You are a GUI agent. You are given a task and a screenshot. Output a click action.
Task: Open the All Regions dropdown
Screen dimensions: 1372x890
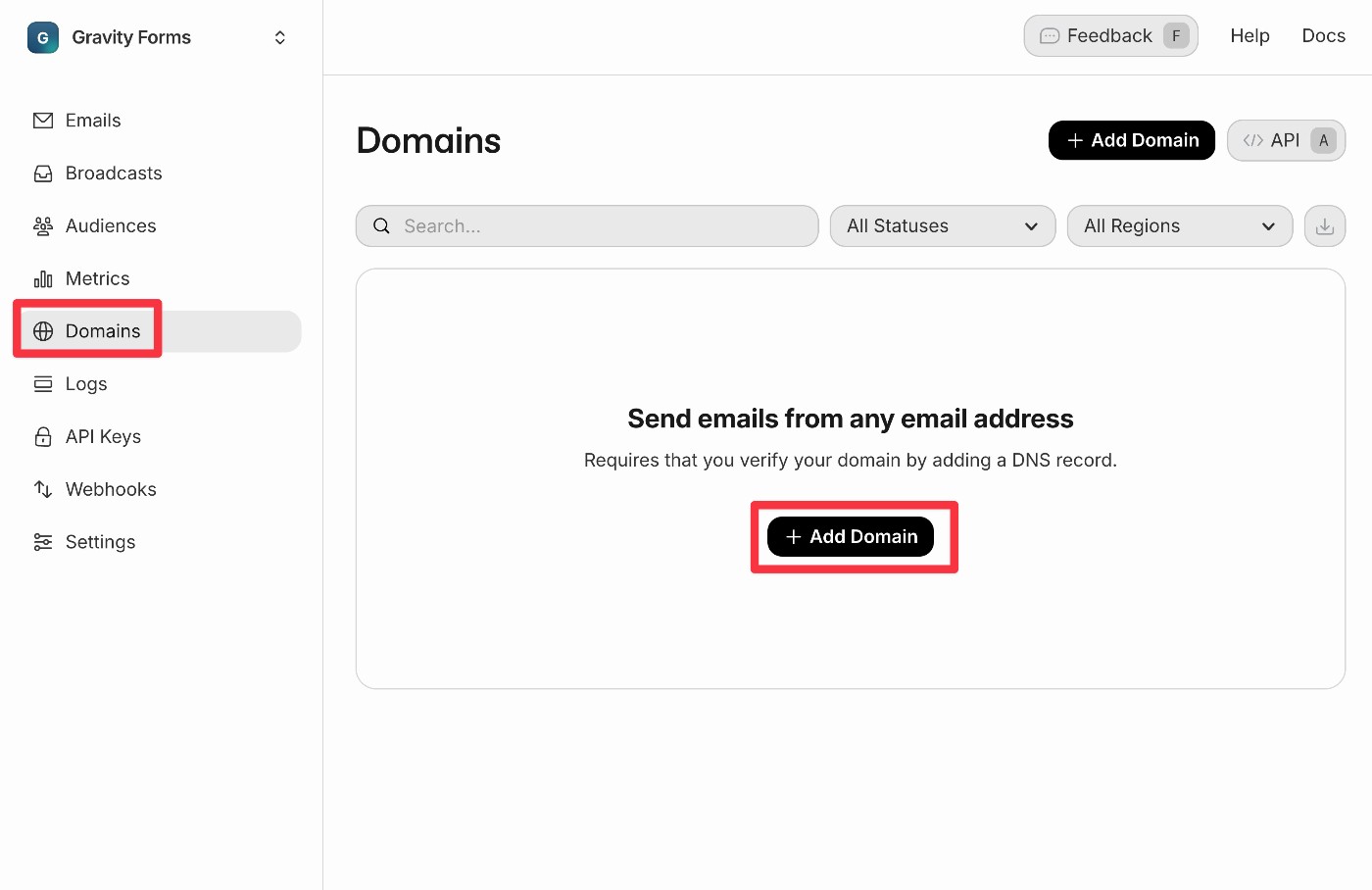pyautogui.click(x=1179, y=226)
